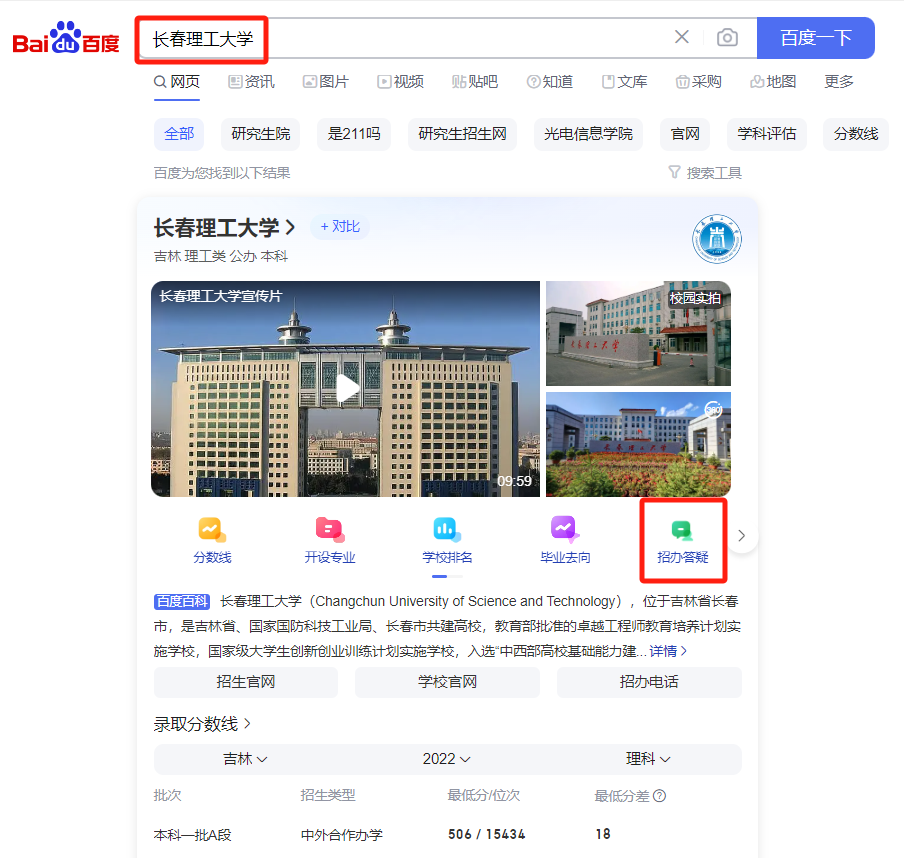904x858 pixels.
Task: Open the 吉林 province dropdown
Action: 245,759
